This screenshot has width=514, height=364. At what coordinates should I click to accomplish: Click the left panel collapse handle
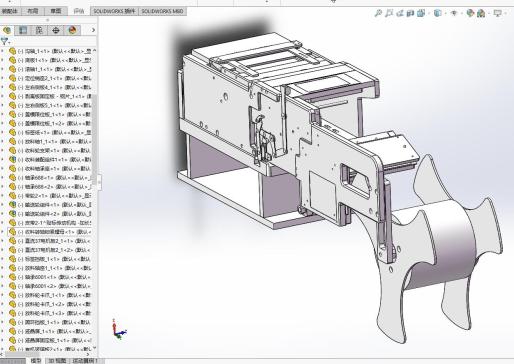click(x=99, y=182)
